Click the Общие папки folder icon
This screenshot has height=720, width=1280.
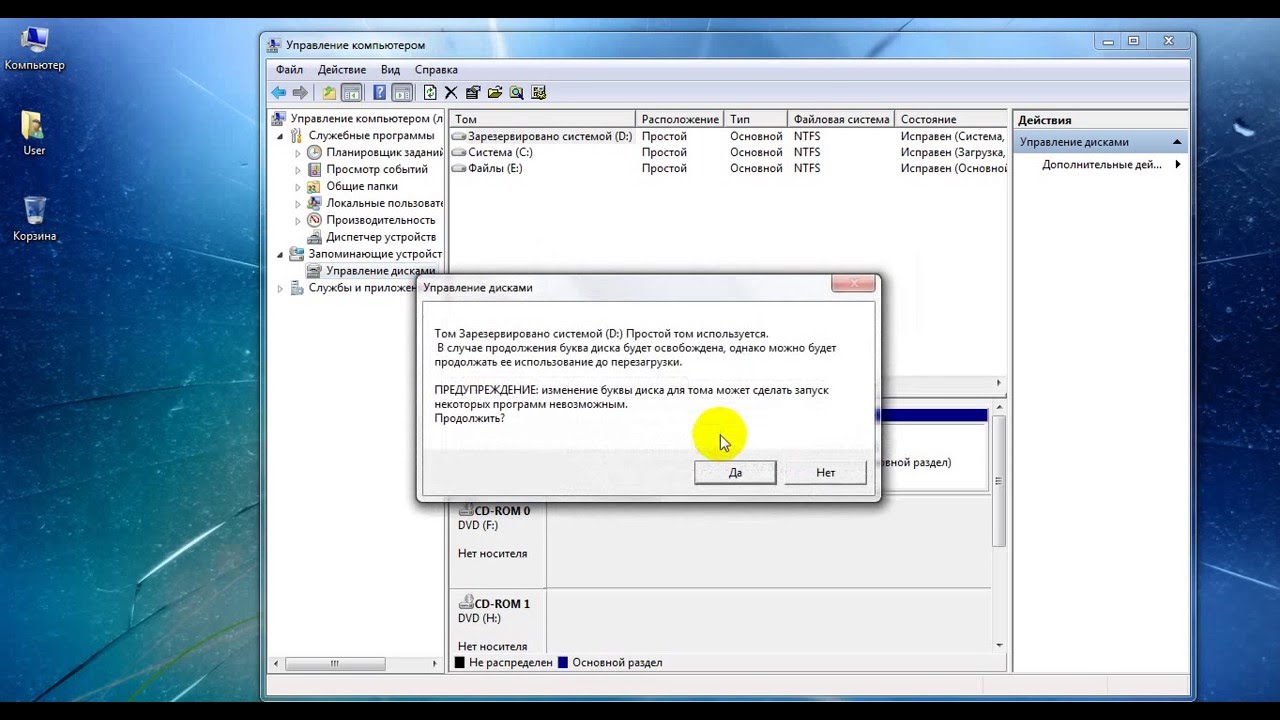[315, 186]
